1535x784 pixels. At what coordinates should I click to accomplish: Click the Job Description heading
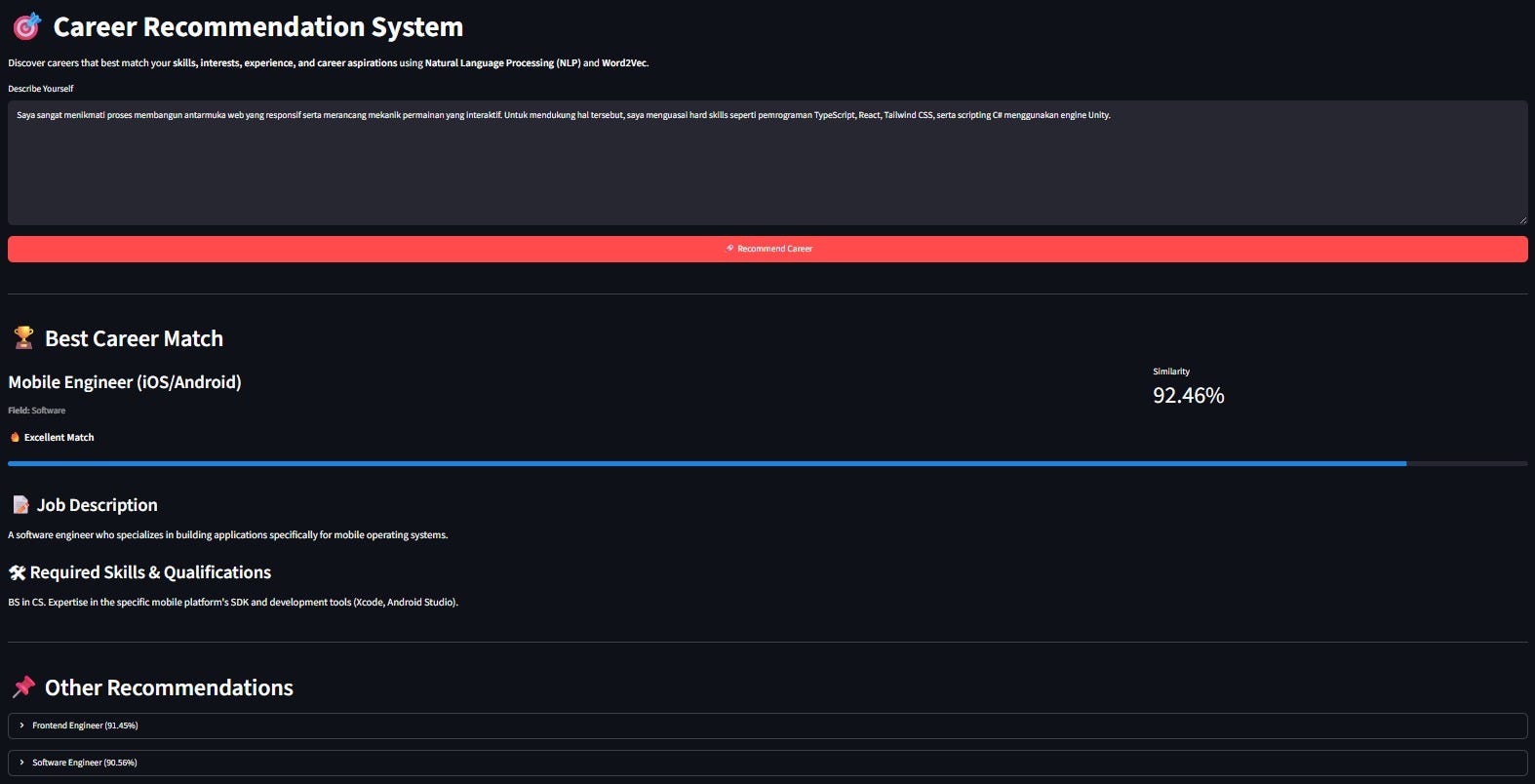point(98,505)
